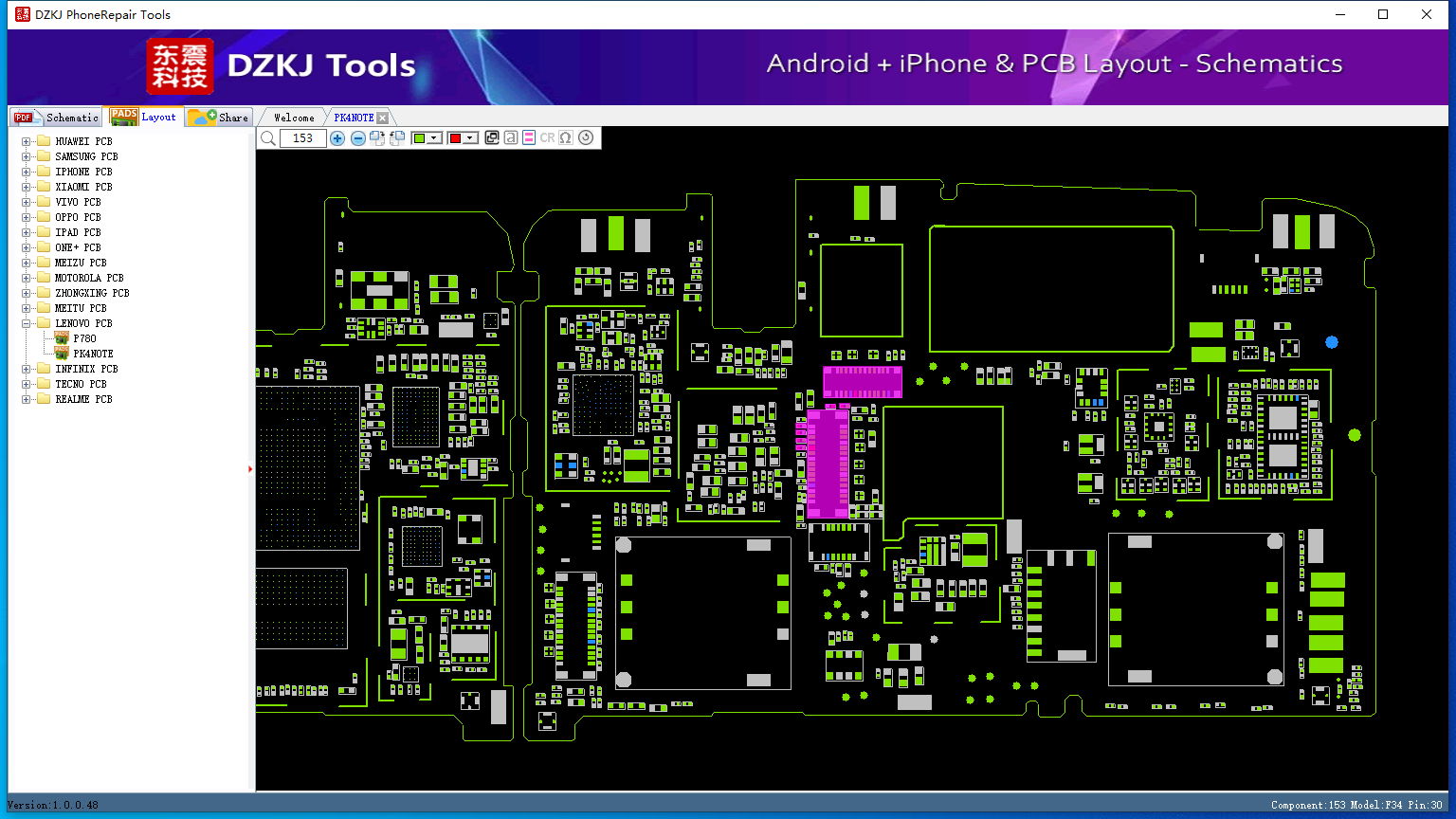This screenshot has height=819, width=1456.
Task: Select the MEIZU PCB tree item
Action: pyautogui.click(x=81, y=263)
